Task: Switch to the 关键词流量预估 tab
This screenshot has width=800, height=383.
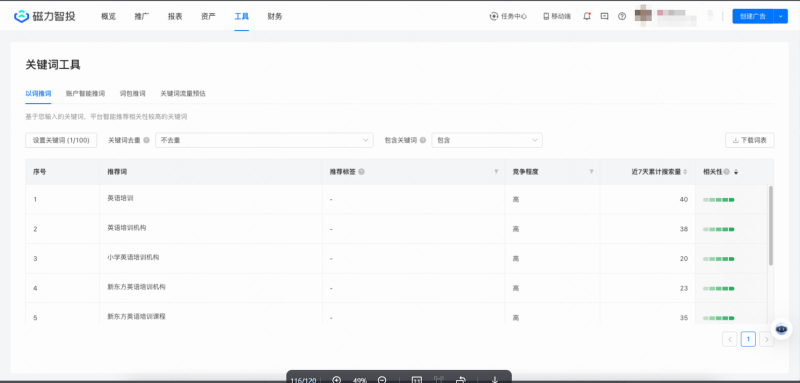Action: [x=183, y=94]
